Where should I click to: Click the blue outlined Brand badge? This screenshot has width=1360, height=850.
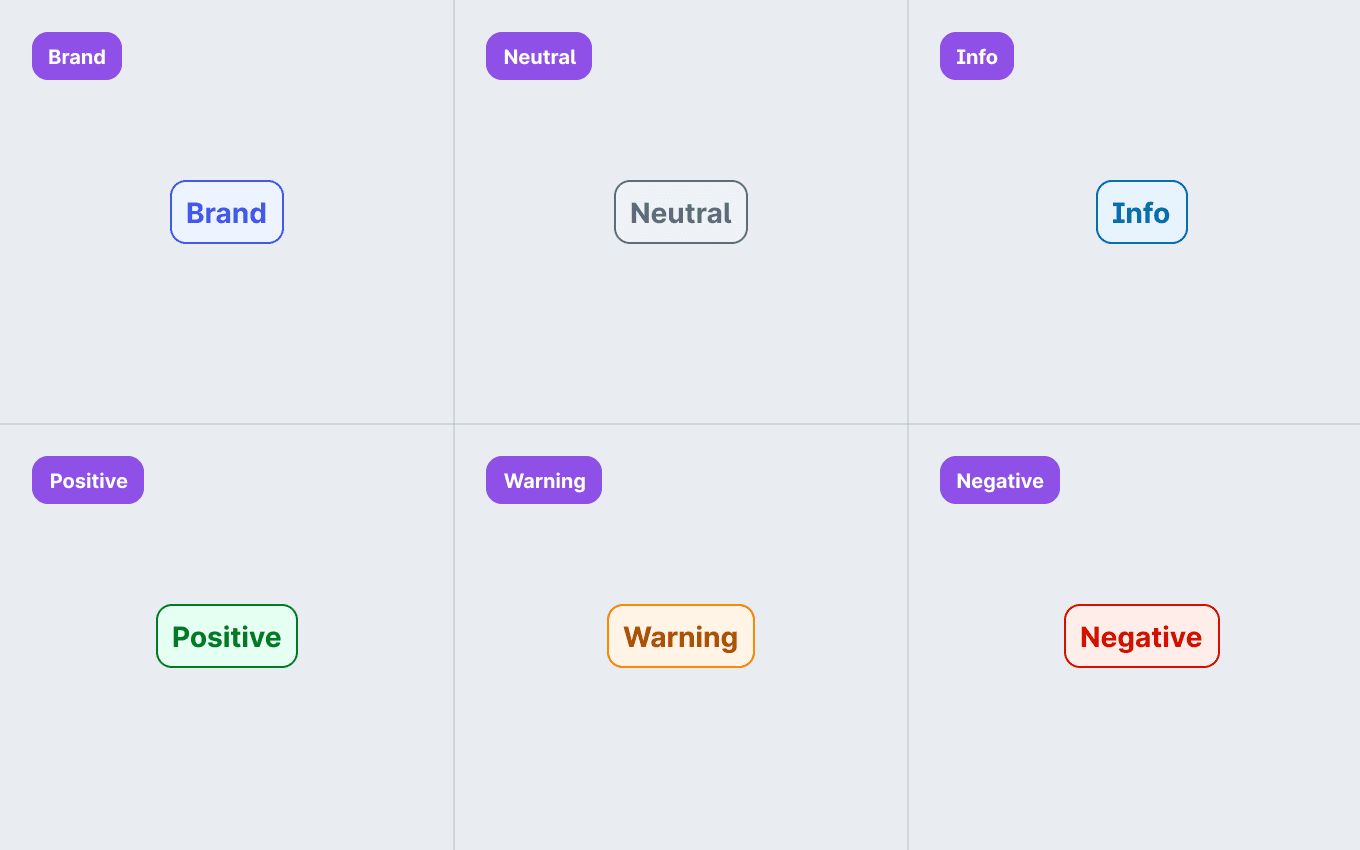coord(227,212)
